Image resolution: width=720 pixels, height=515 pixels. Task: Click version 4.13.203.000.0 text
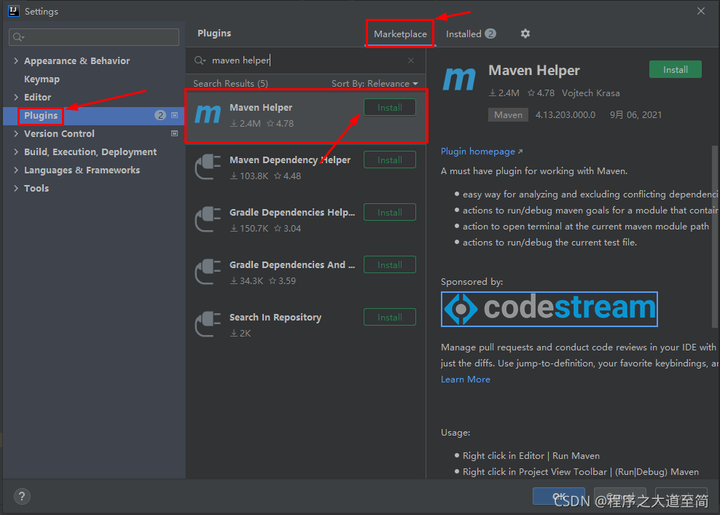pyautogui.click(x=565, y=115)
